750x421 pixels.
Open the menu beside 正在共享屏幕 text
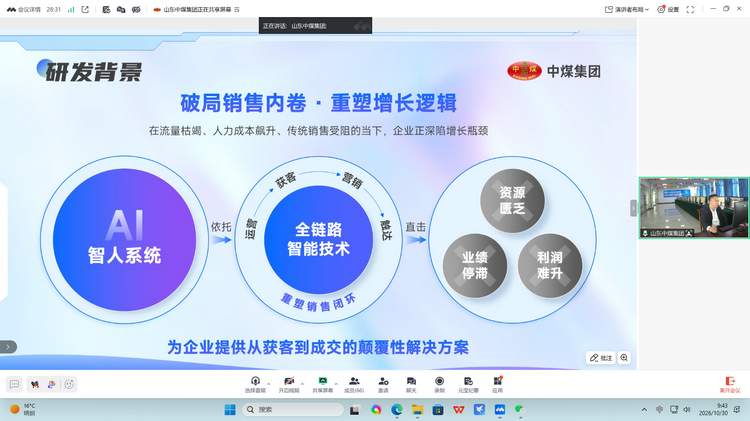pyautogui.click(x=237, y=10)
